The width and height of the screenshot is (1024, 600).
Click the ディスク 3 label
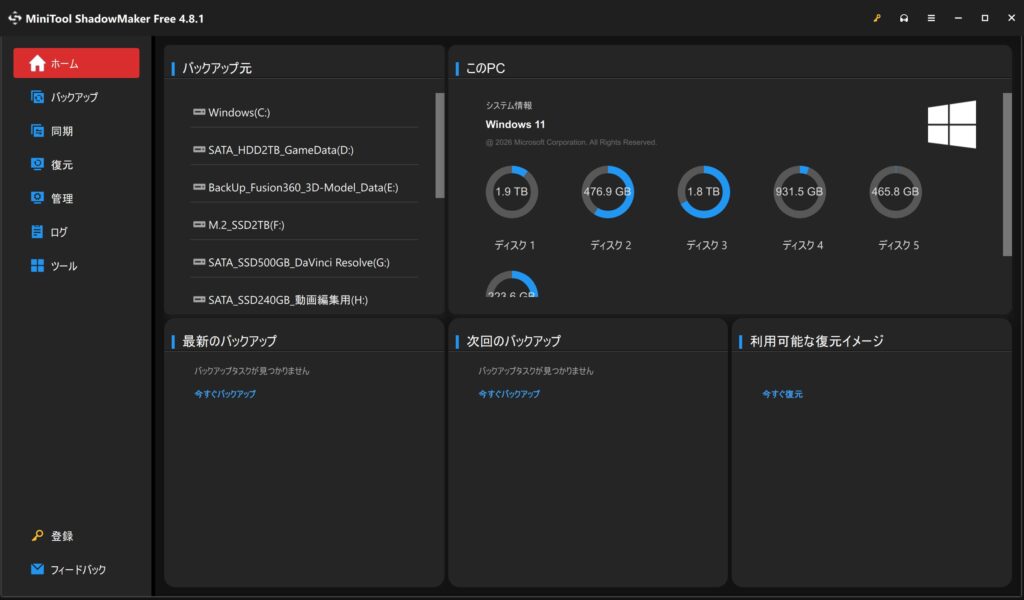[x=706, y=245]
